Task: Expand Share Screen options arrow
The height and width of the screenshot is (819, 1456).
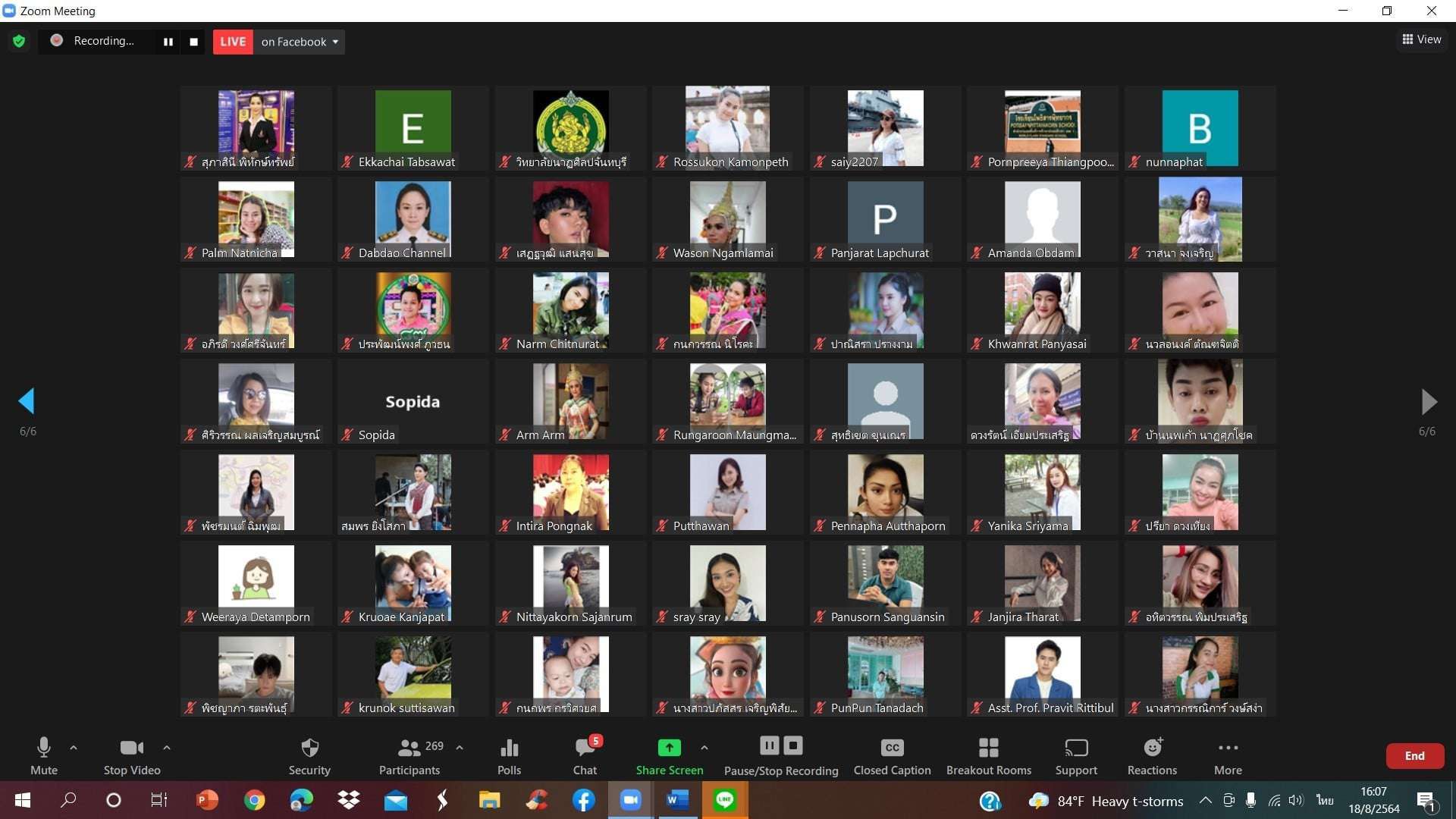Action: (x=704, y=748)
